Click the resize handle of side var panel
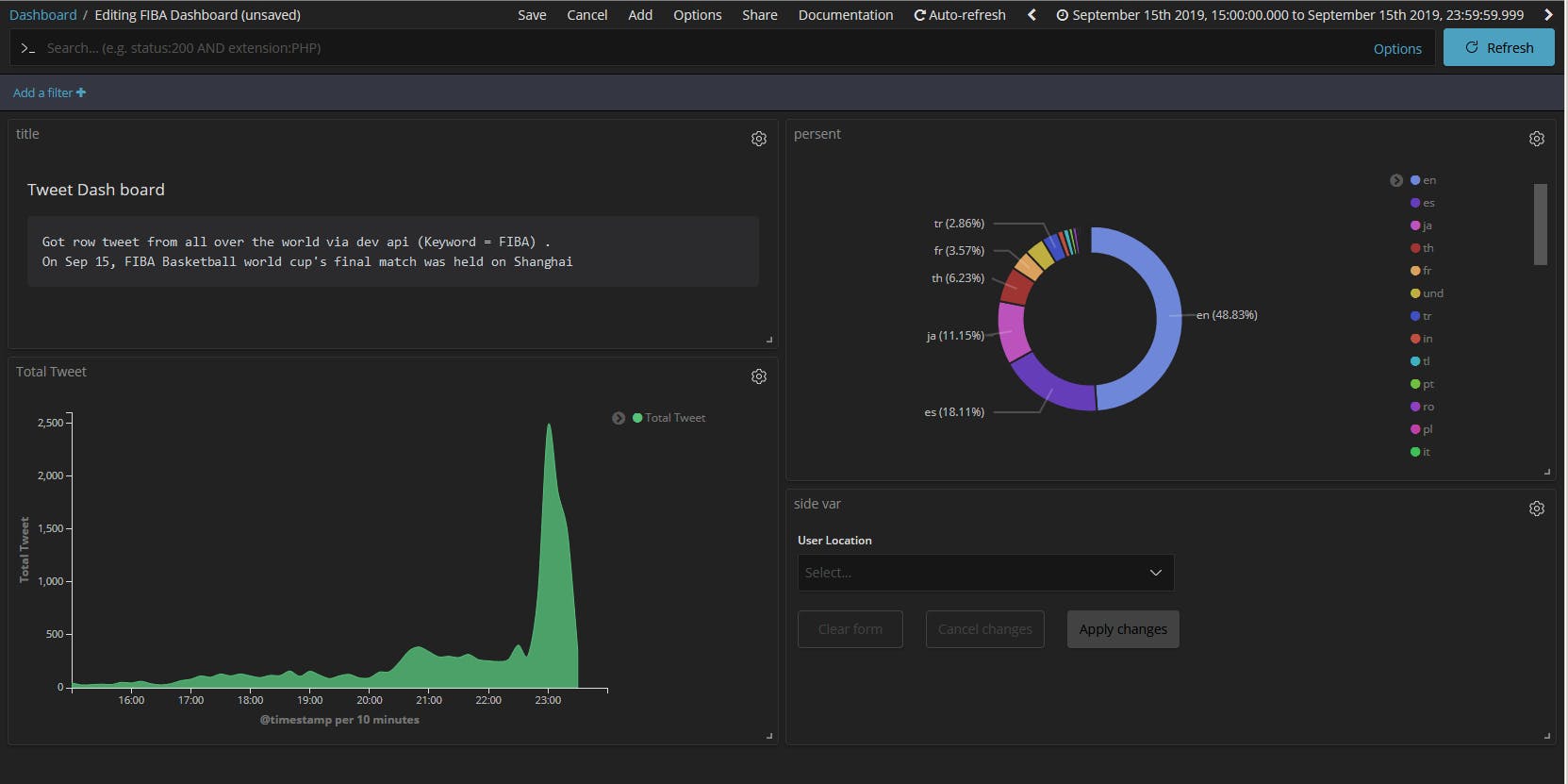The width and height of the screenshot is (1568, 784). tap(1547, 736)
